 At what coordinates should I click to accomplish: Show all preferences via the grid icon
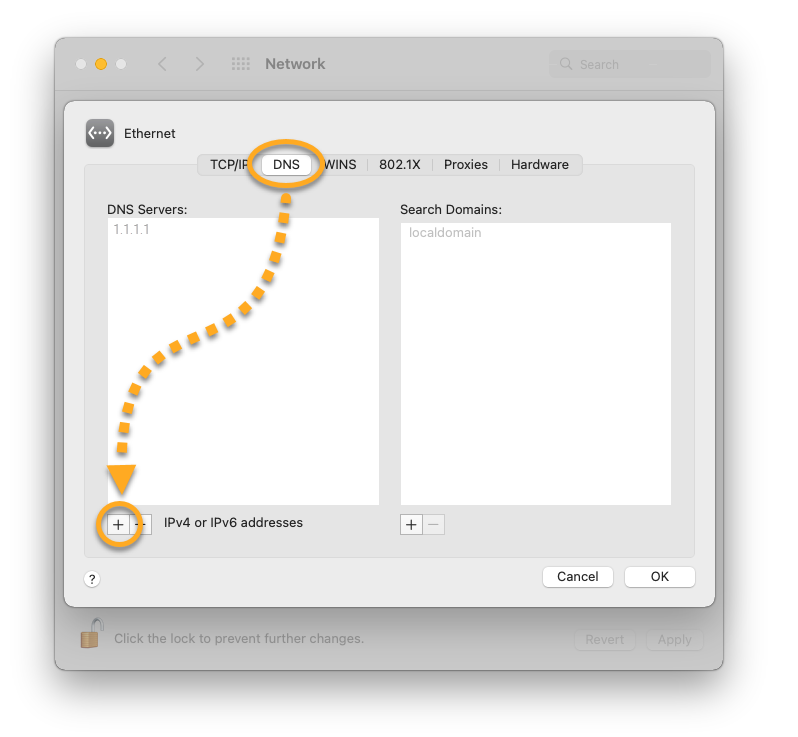[241, 64]
